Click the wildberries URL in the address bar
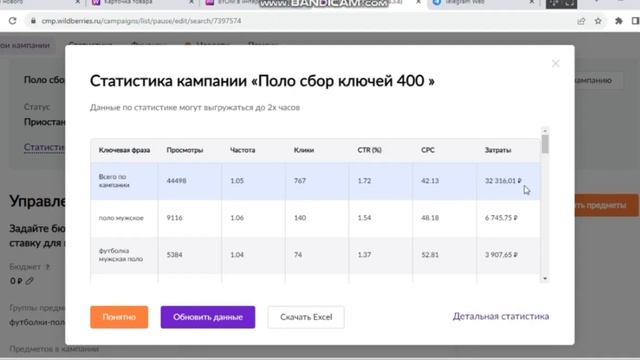The image size is (640, 360). coord(141,21)
